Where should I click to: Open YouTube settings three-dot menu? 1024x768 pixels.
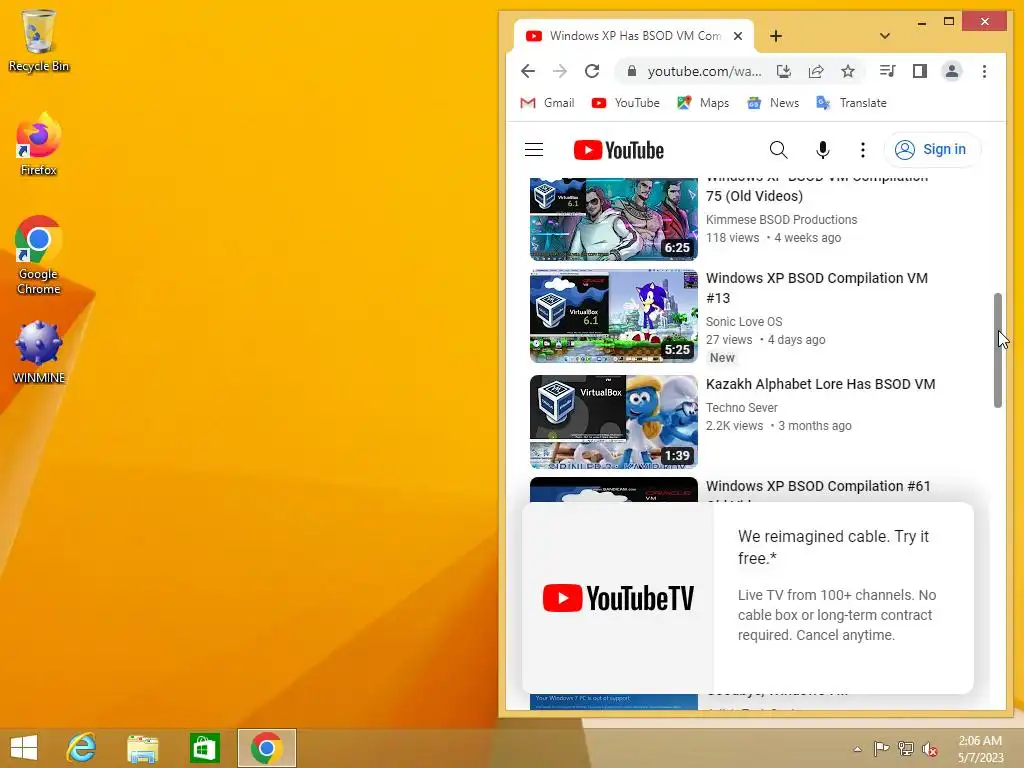(863, 150)
